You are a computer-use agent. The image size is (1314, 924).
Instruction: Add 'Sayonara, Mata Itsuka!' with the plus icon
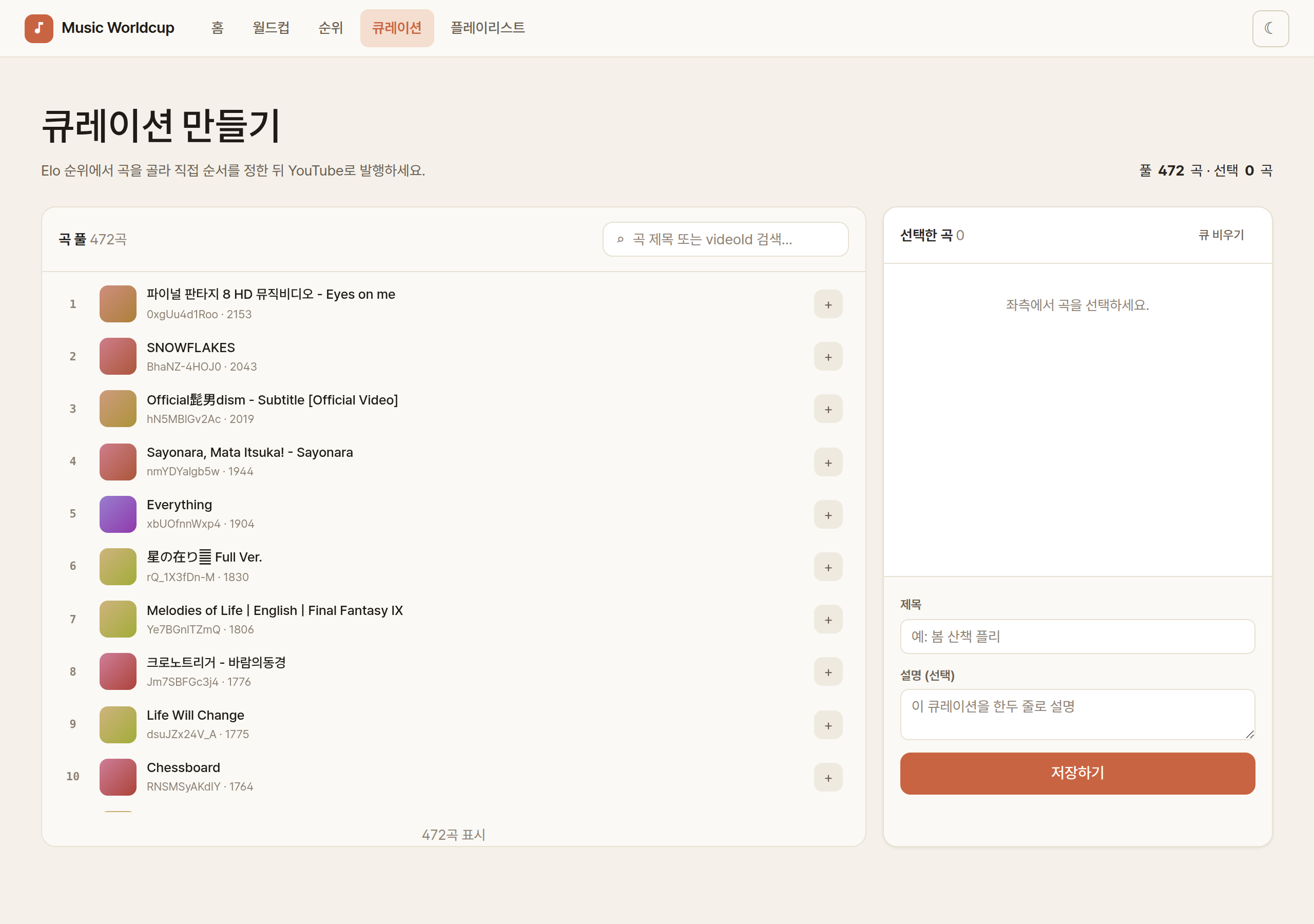[x=827, y=463]
